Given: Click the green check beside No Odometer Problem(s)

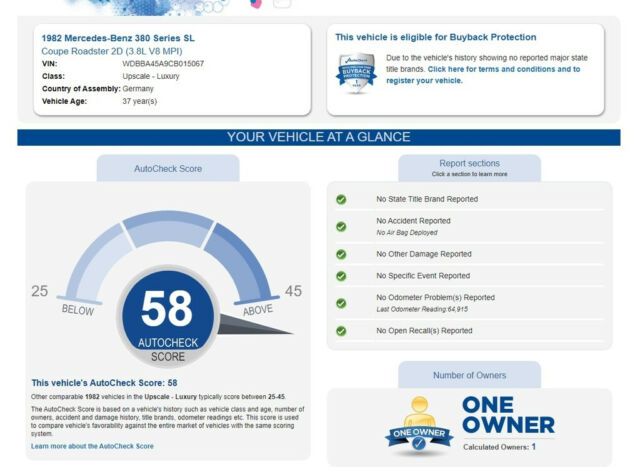Looking at the screenshot, I should 341,302.
